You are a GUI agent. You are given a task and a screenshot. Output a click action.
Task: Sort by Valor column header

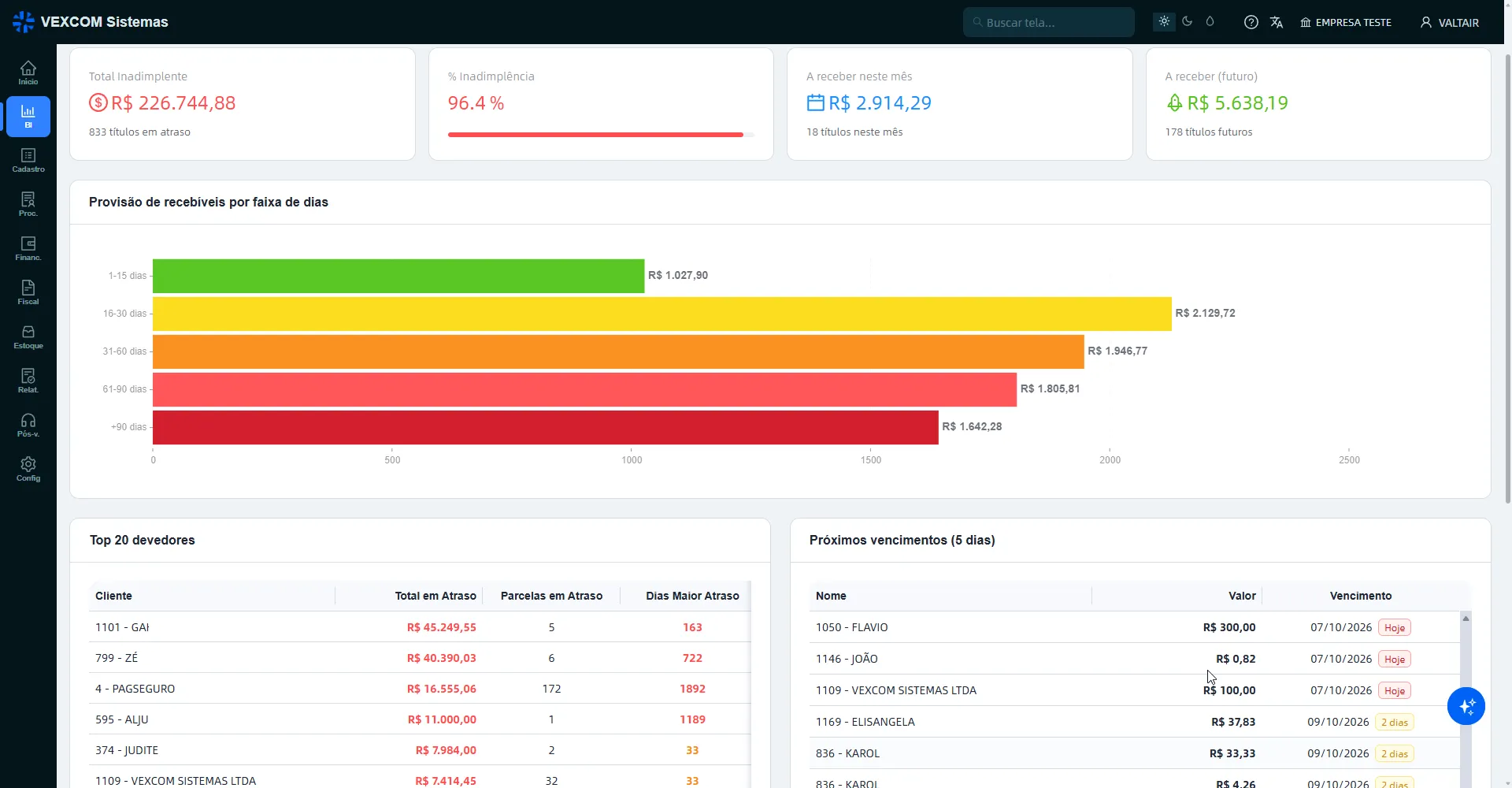coord(1177,596)
